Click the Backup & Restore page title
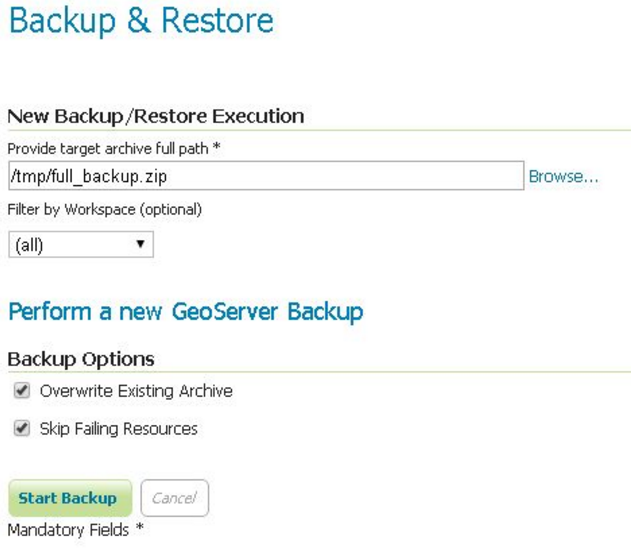The height and width of the screenshot is (550, 642). (141, 21)
